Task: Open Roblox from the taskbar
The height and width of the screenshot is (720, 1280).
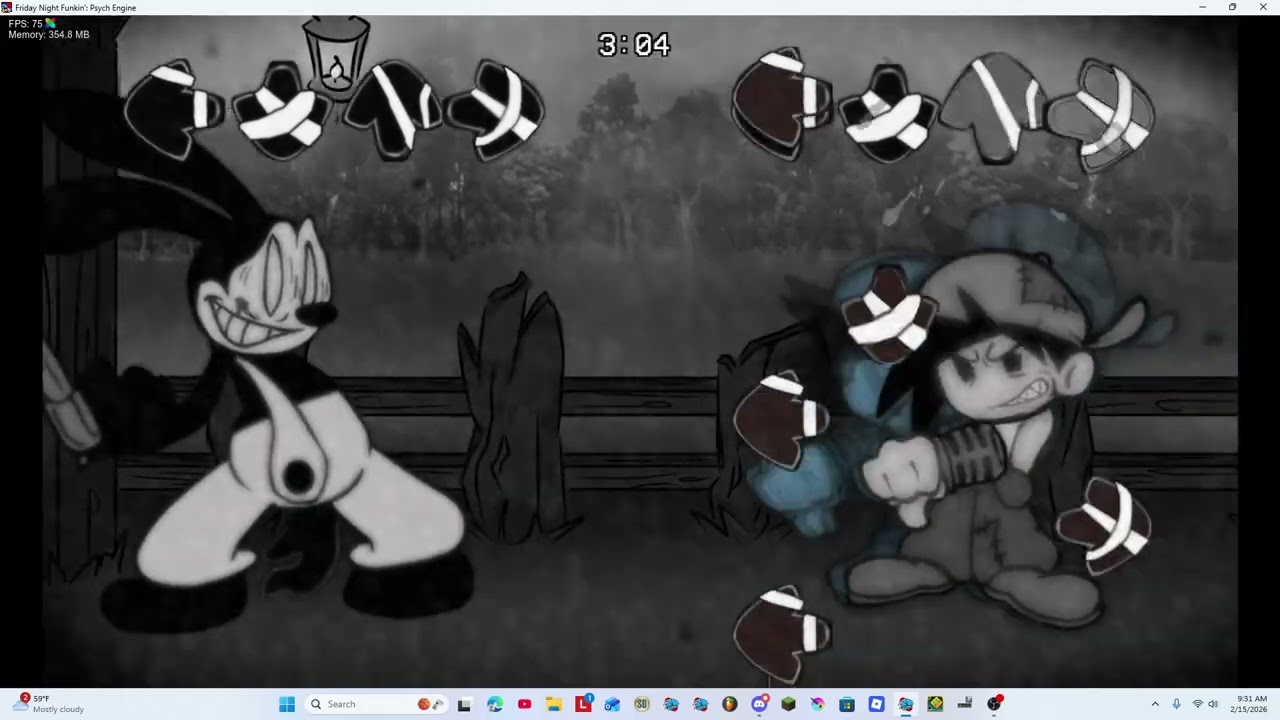Action: click(876, 704)
